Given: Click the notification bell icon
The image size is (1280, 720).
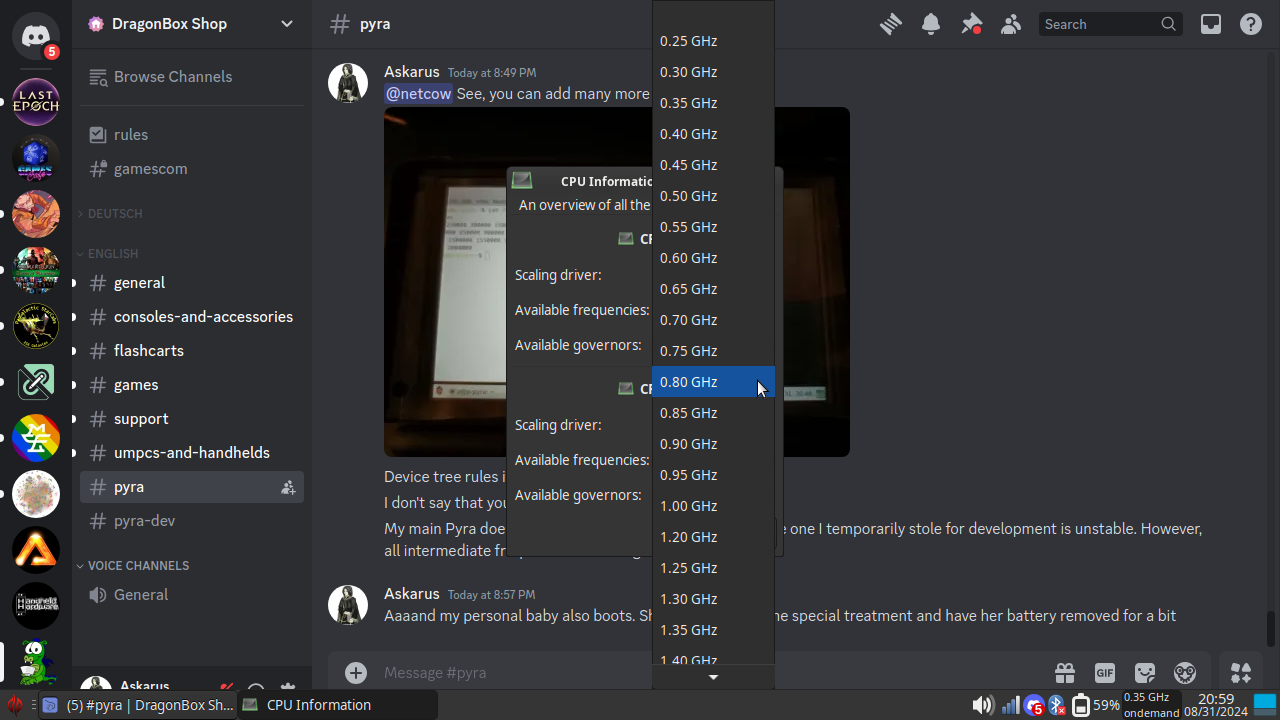Looking at the screenshot, I should [x=931, y=24].
